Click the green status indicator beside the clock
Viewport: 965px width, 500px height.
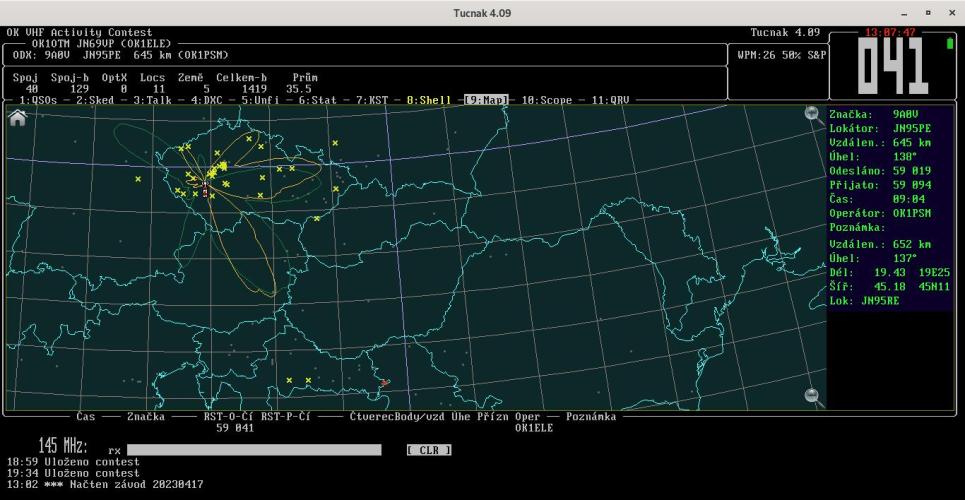(x=949, y=43)
